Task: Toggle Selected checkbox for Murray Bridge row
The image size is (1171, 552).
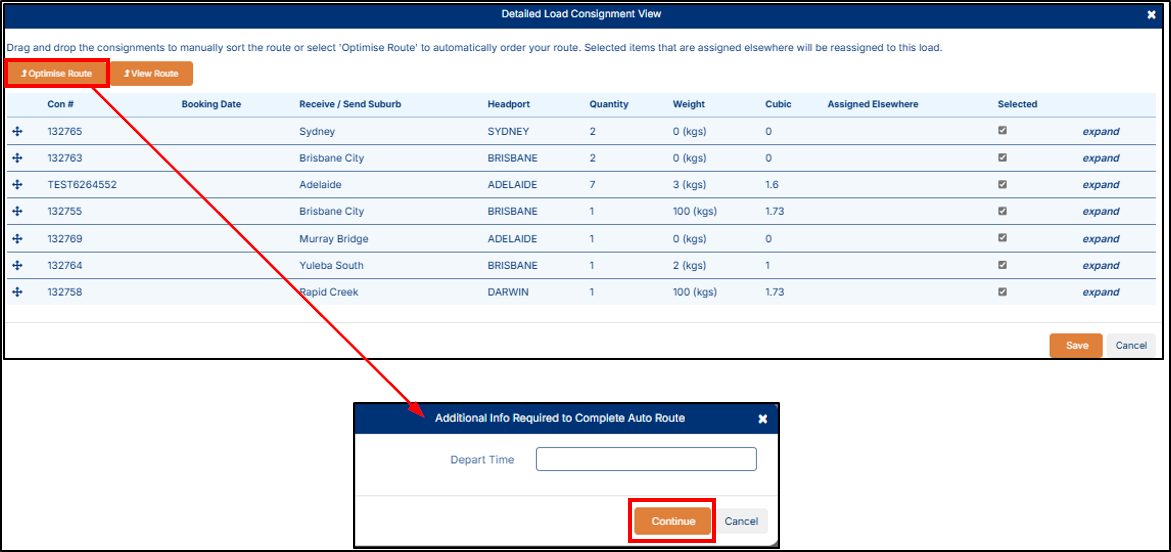Action: (x=1002, y=238)
